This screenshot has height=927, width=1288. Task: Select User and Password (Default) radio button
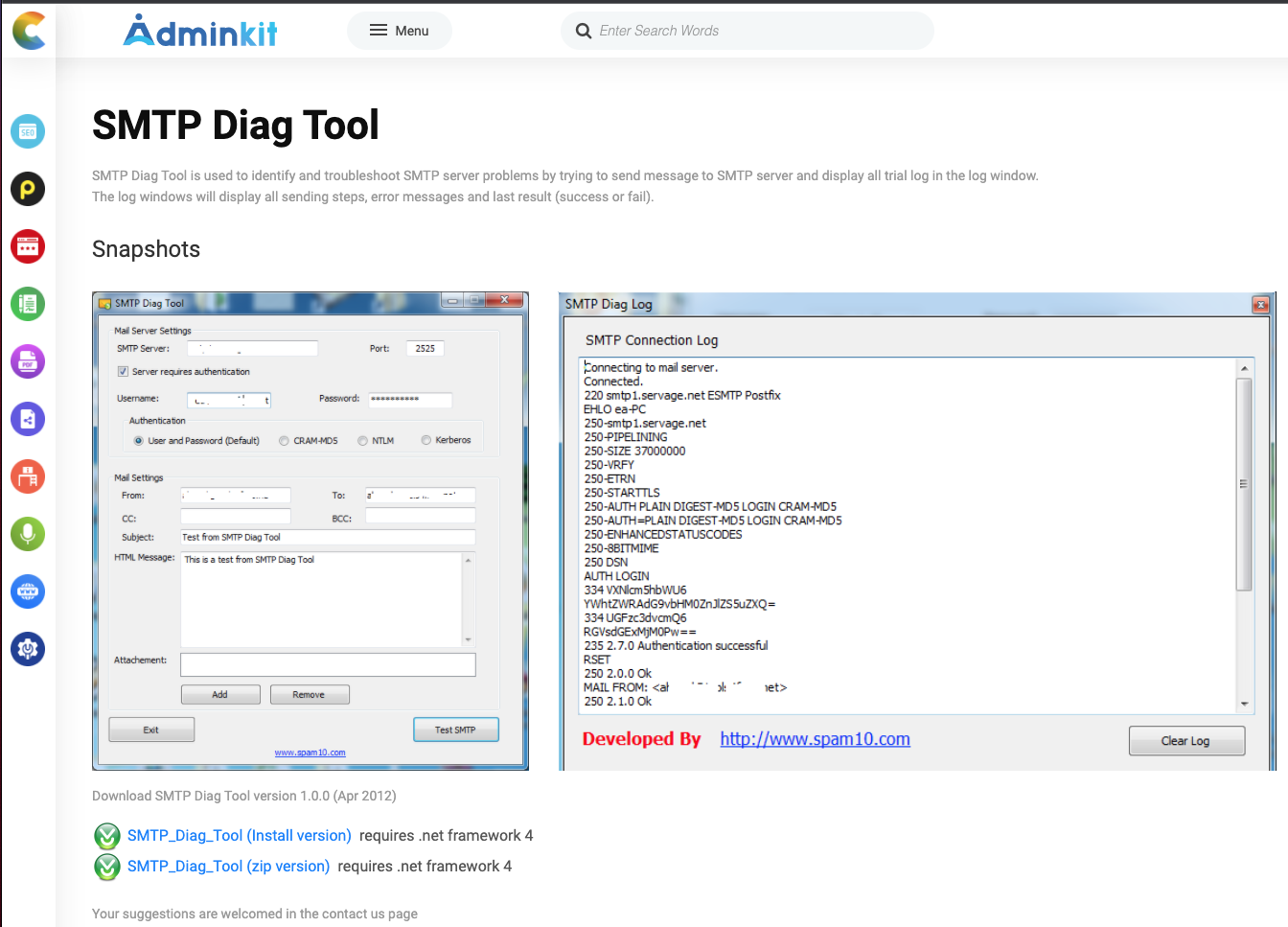tap(139, 441)
